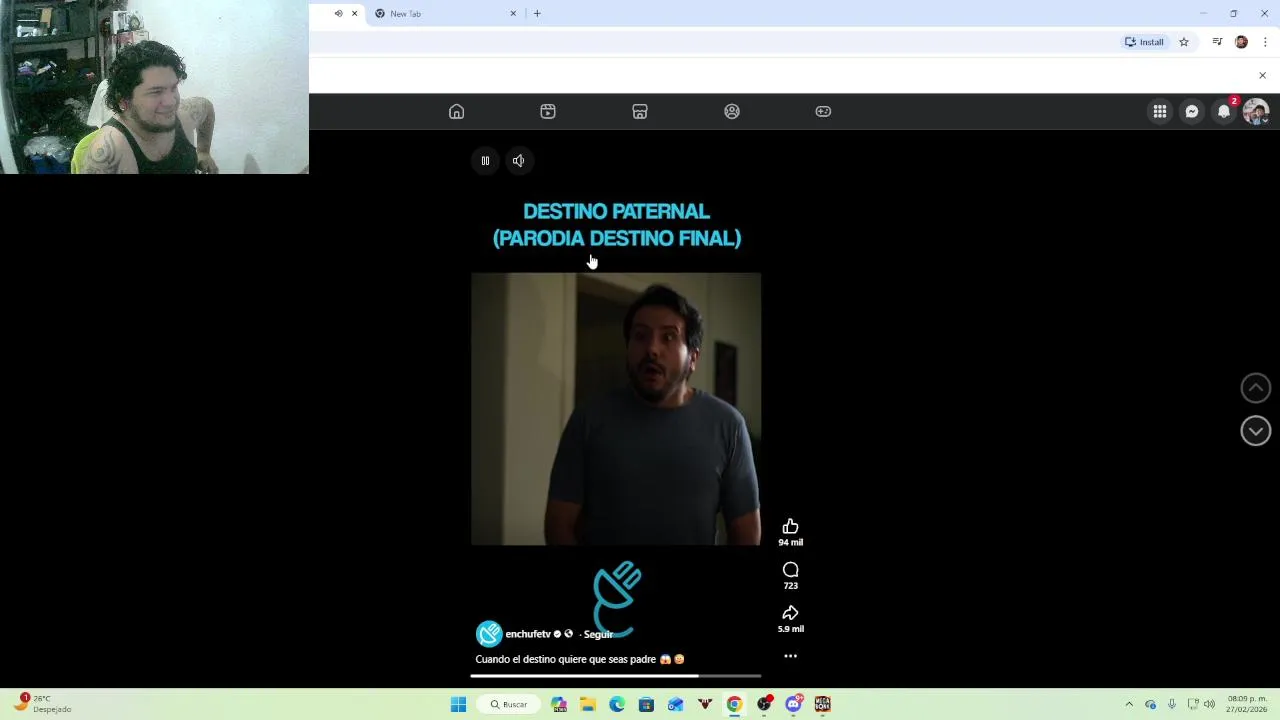Open File Explorer from taskbar
Image resolution: width=1280 pixels, height=720 pixels.
[588, 705]
